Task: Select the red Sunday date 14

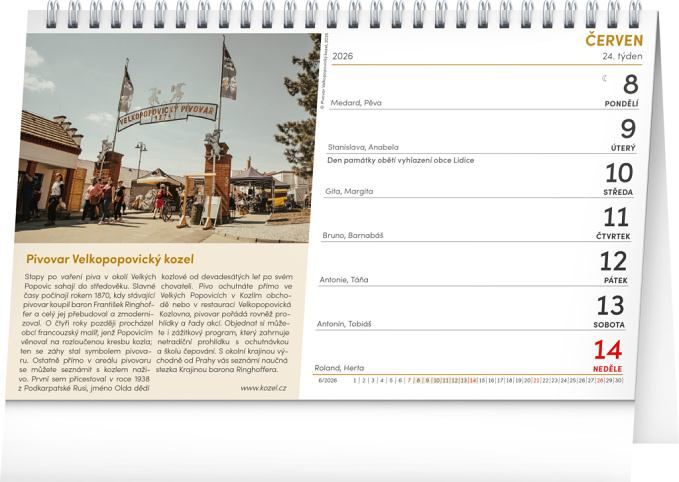Action: point(609,350)
